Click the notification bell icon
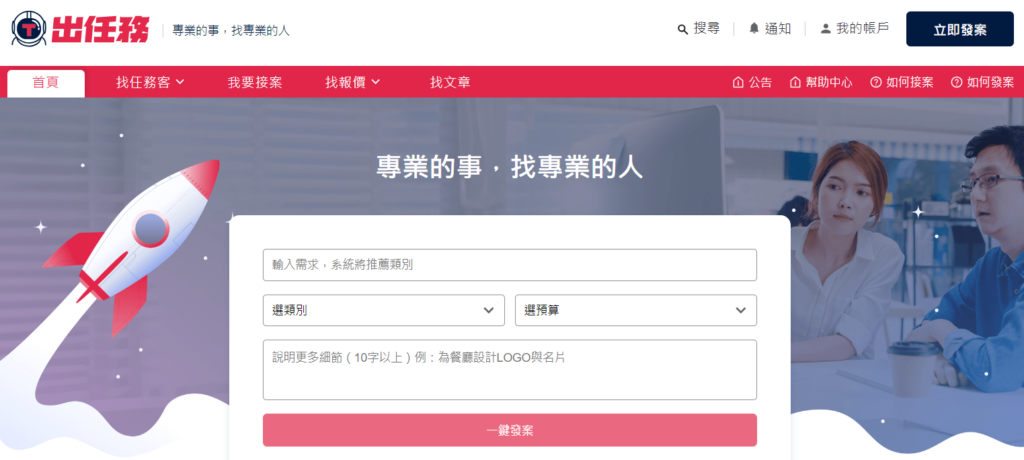 click(x=754, y=29)
